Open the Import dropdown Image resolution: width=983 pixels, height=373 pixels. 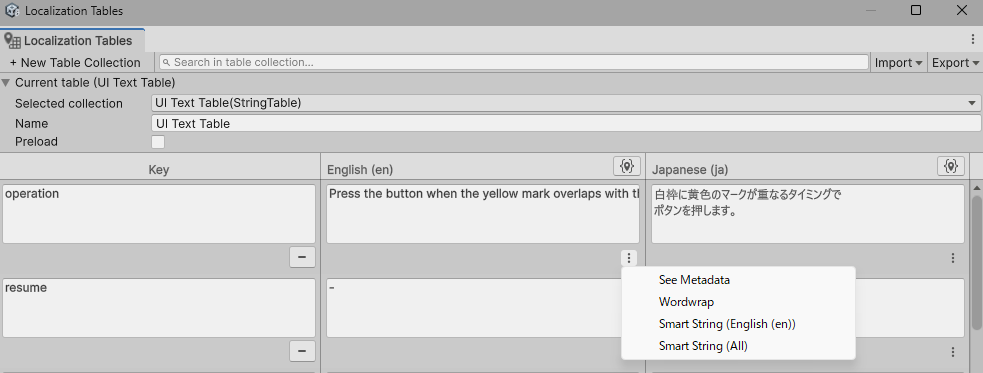(898, 63)
